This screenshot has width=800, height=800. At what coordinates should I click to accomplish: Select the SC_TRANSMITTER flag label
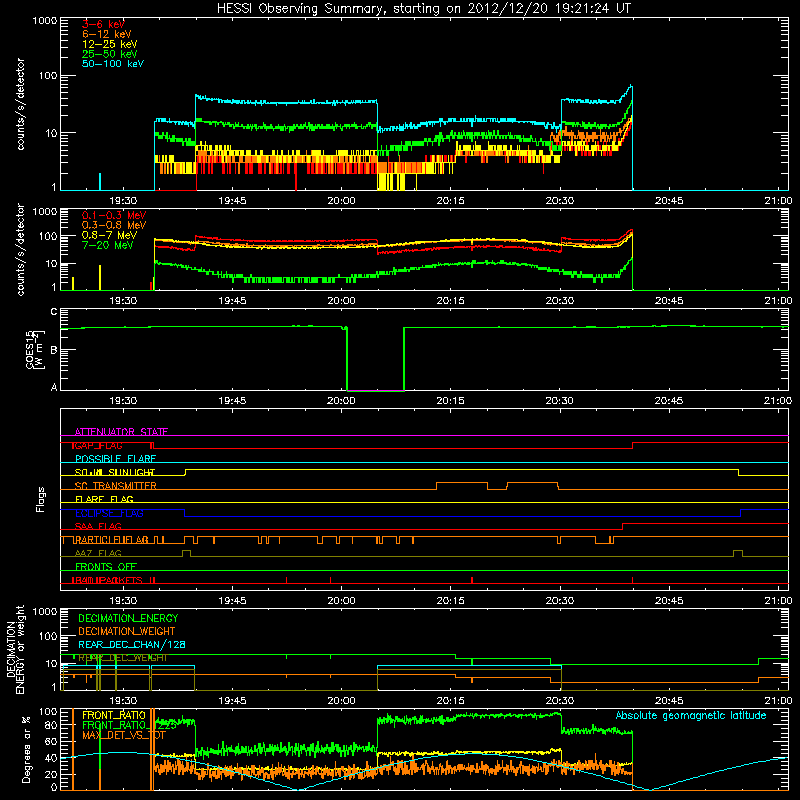(x=115, y=486)
